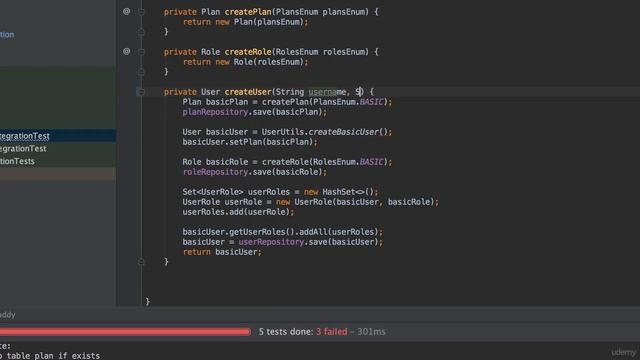Select the 'egrationTest' row below the highlighted one
Image resolution: width=640 pixels, height=360 pixels.
58,149
